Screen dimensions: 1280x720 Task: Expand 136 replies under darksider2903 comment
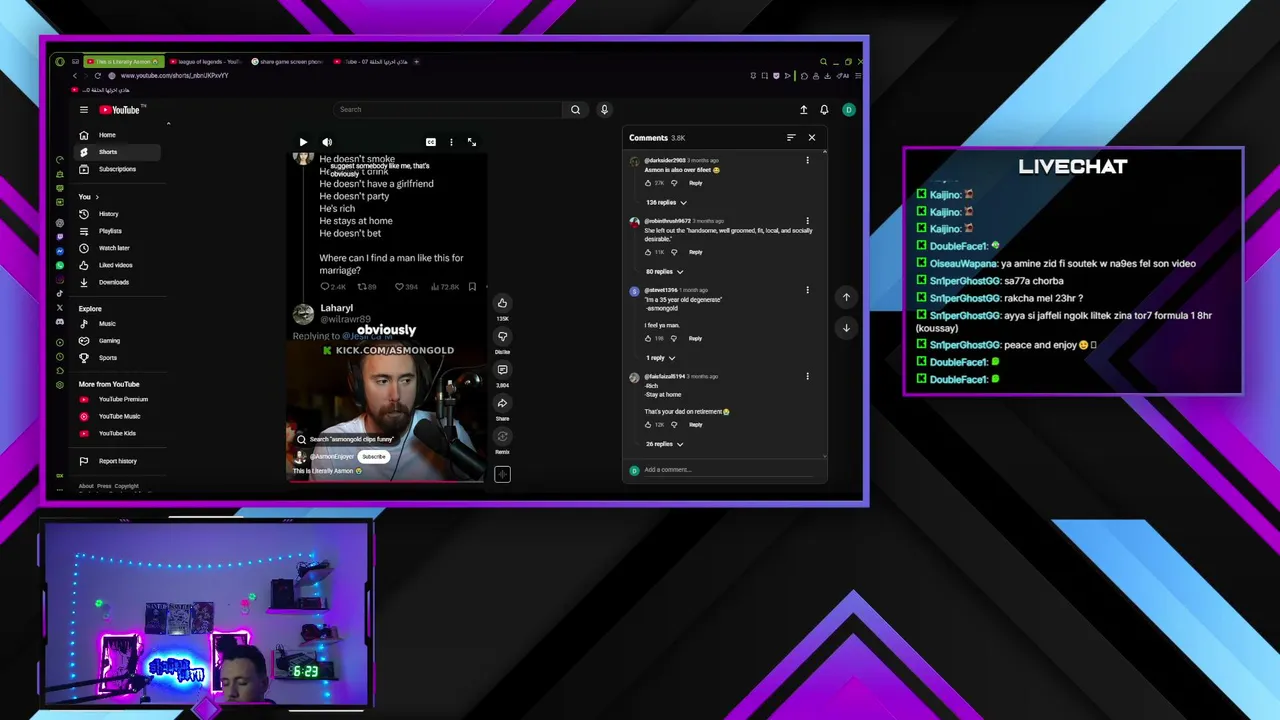coord(666,203)
